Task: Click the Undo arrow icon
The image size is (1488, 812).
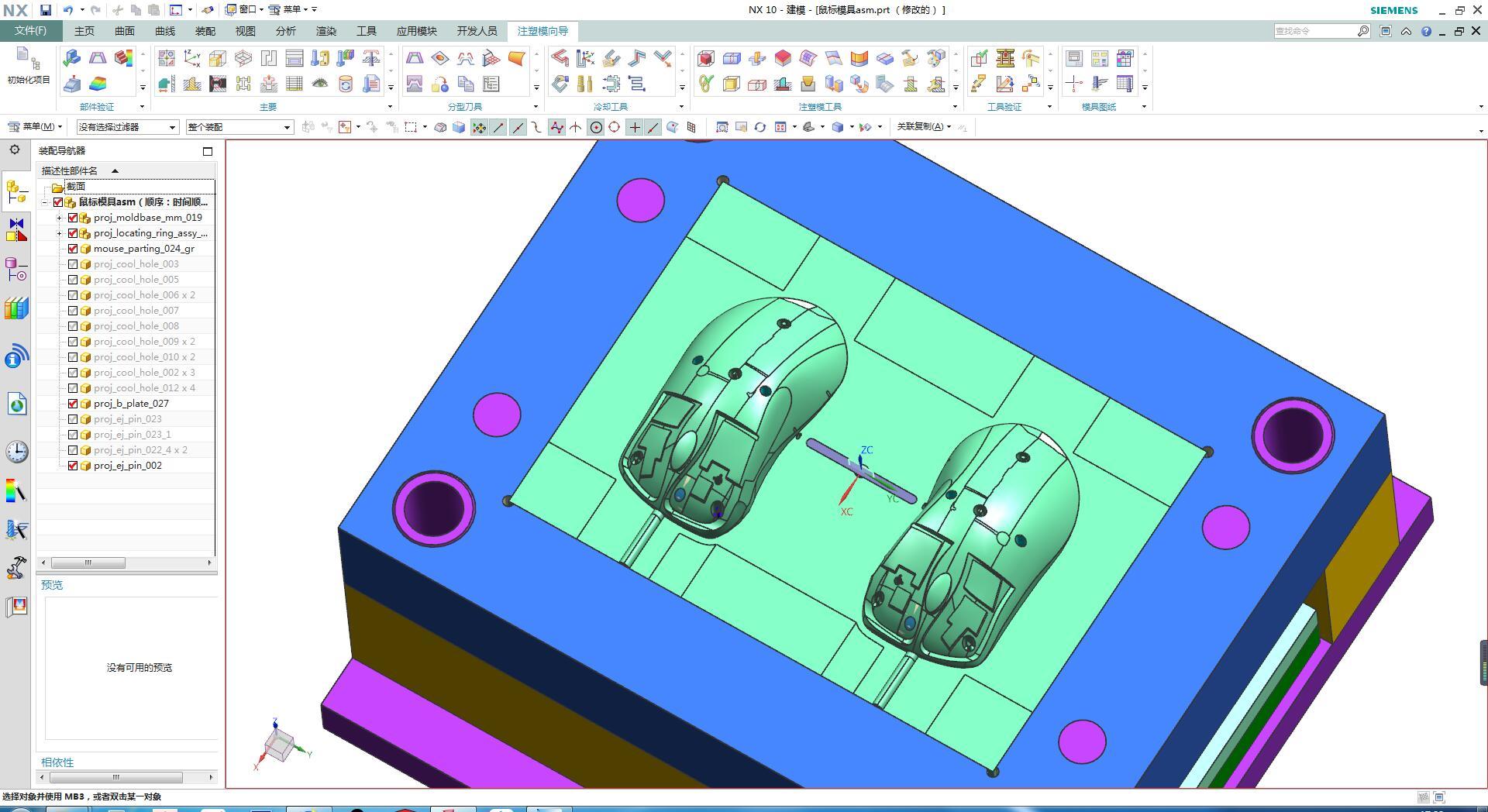Action: tap(68, 10)
